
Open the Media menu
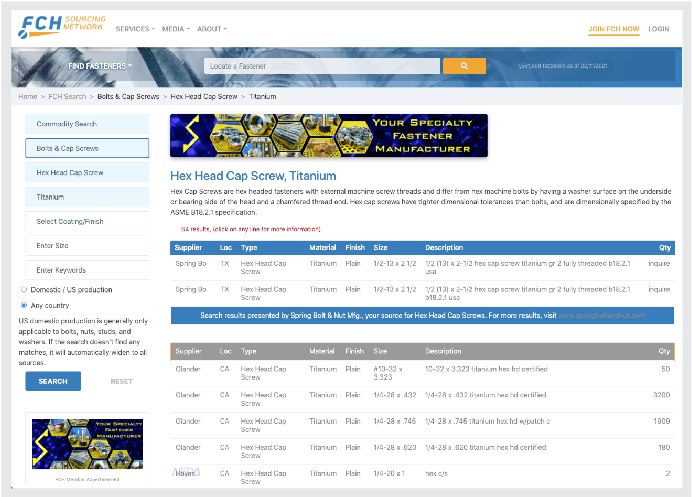pos(176,29)
